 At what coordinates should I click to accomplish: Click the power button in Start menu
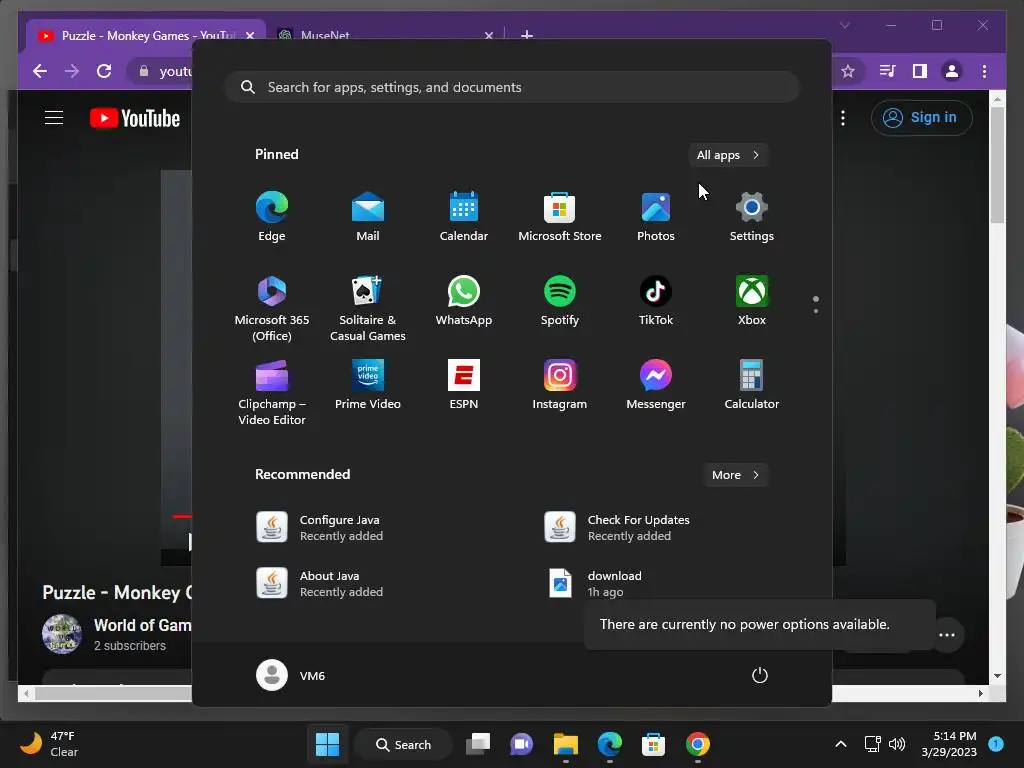point(760,675)
